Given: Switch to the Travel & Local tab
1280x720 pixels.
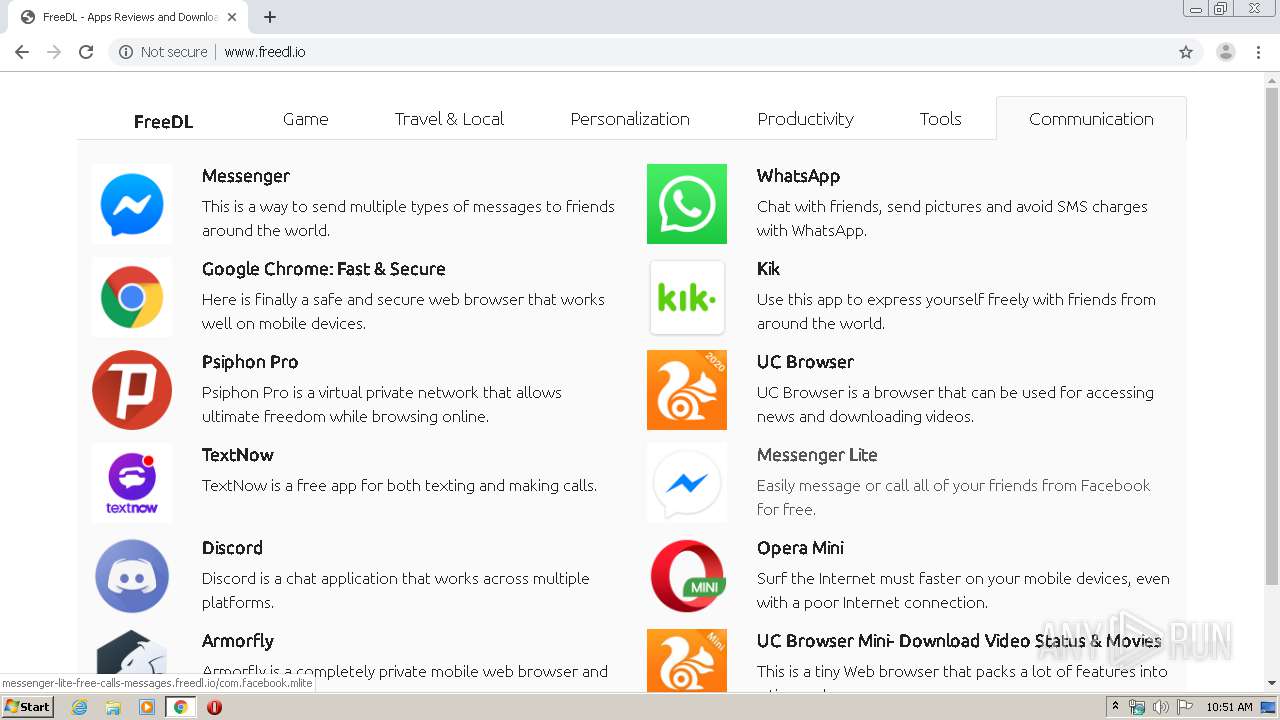Looking at the screenshot, I should coord(449,119).
